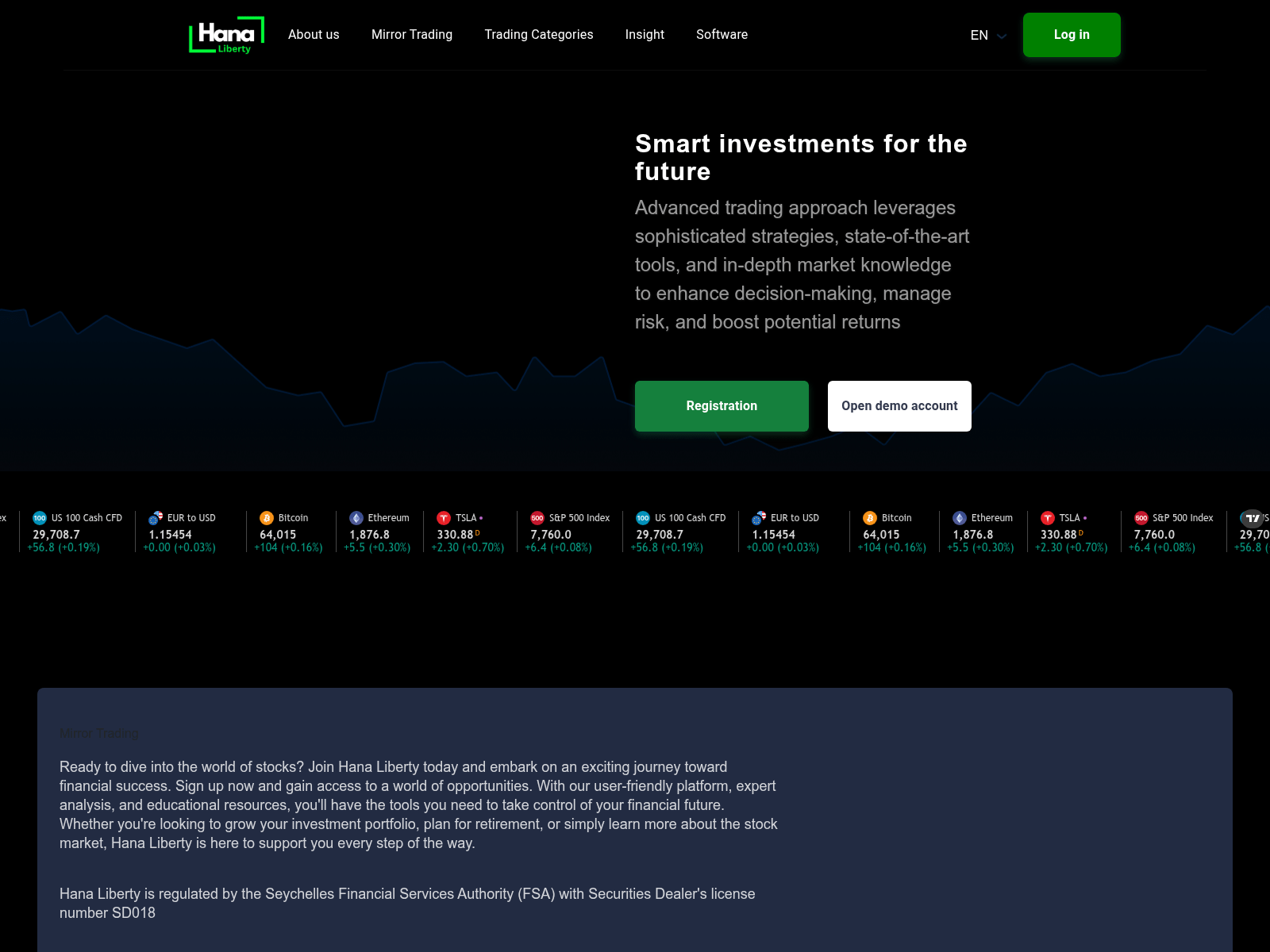Click the green Log in button
The width and height of the screenshot is (1270, 952).
click(1072, 35)
